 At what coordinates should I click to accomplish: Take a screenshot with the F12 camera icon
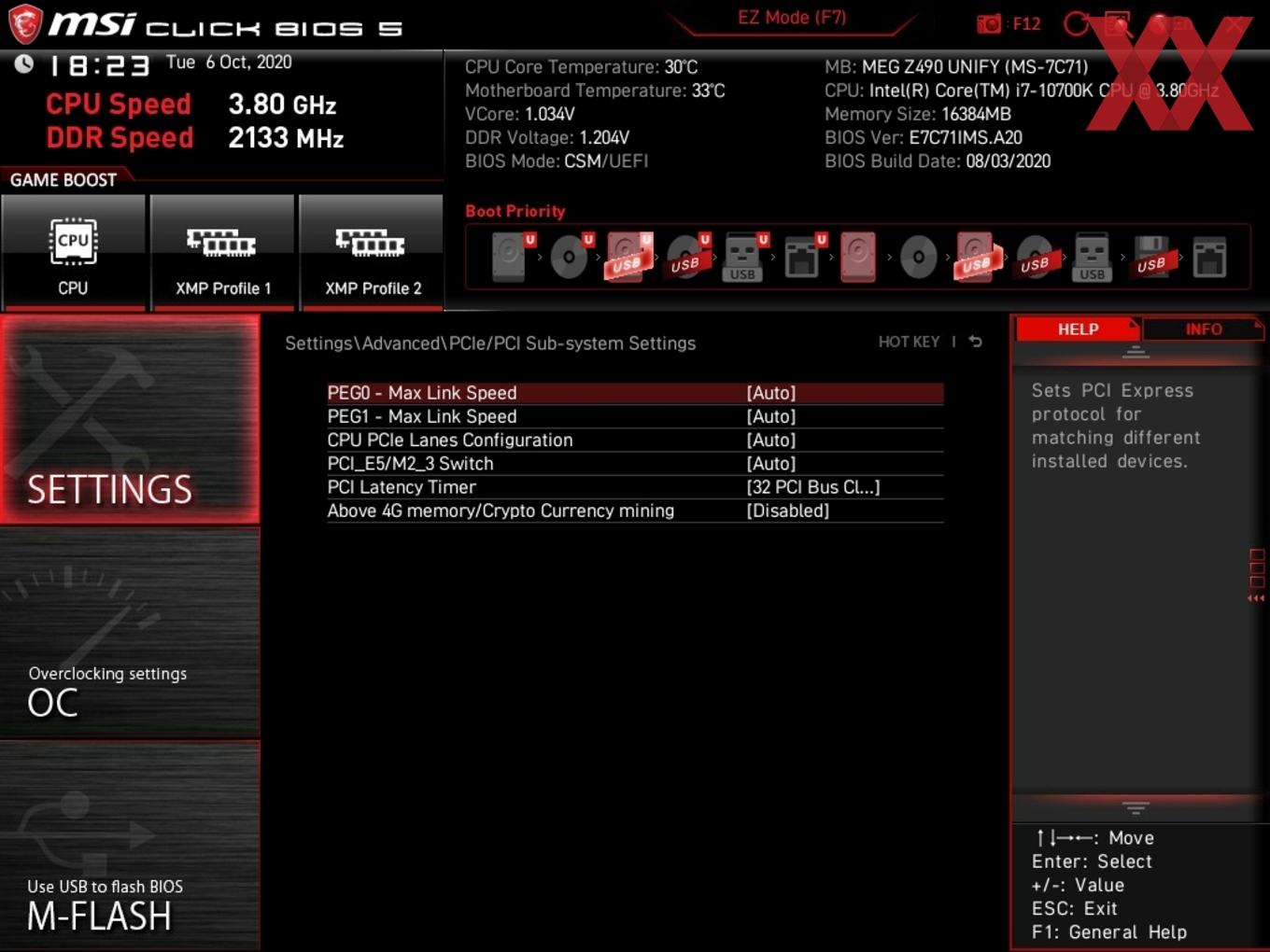(989, 23)
